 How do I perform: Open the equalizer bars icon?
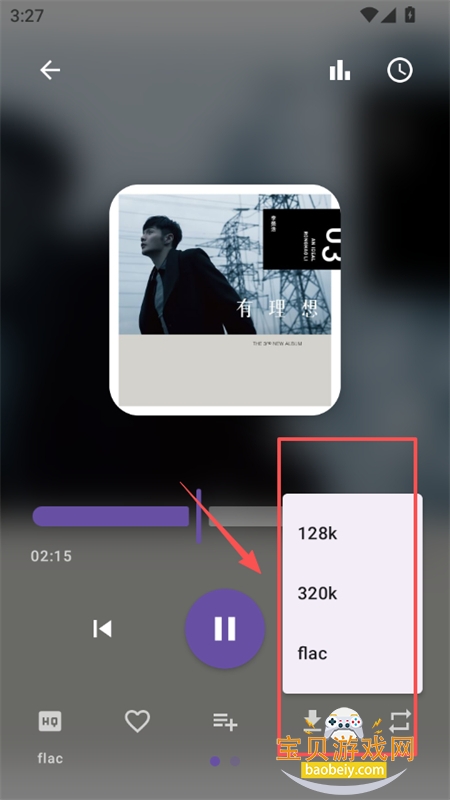tap(340, 70)
